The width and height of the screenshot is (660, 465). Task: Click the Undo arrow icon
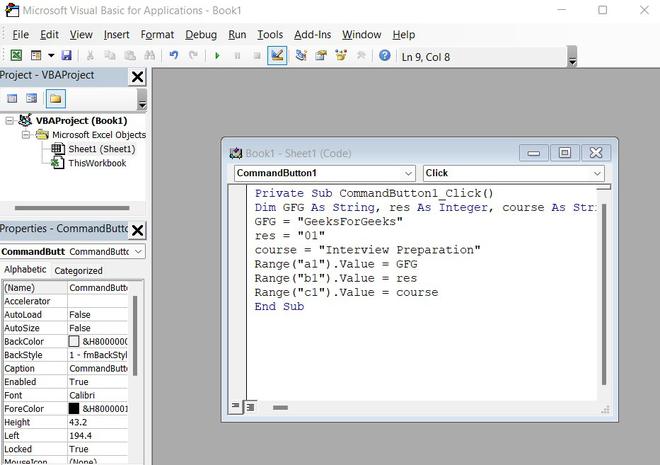click(x=173, y=55)
